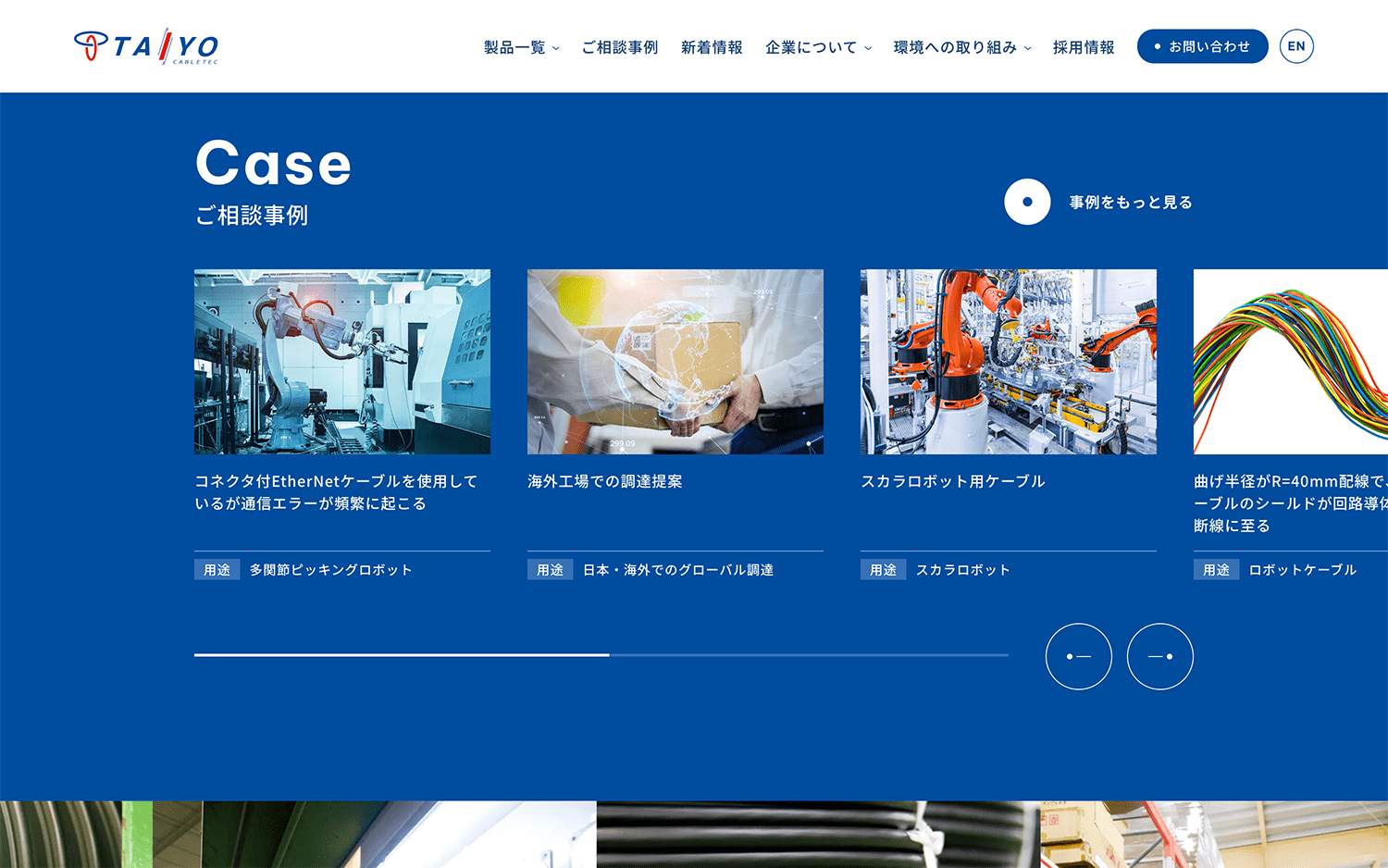Open the orange SCARA robots thumbnail

(x=1009, y=362)
